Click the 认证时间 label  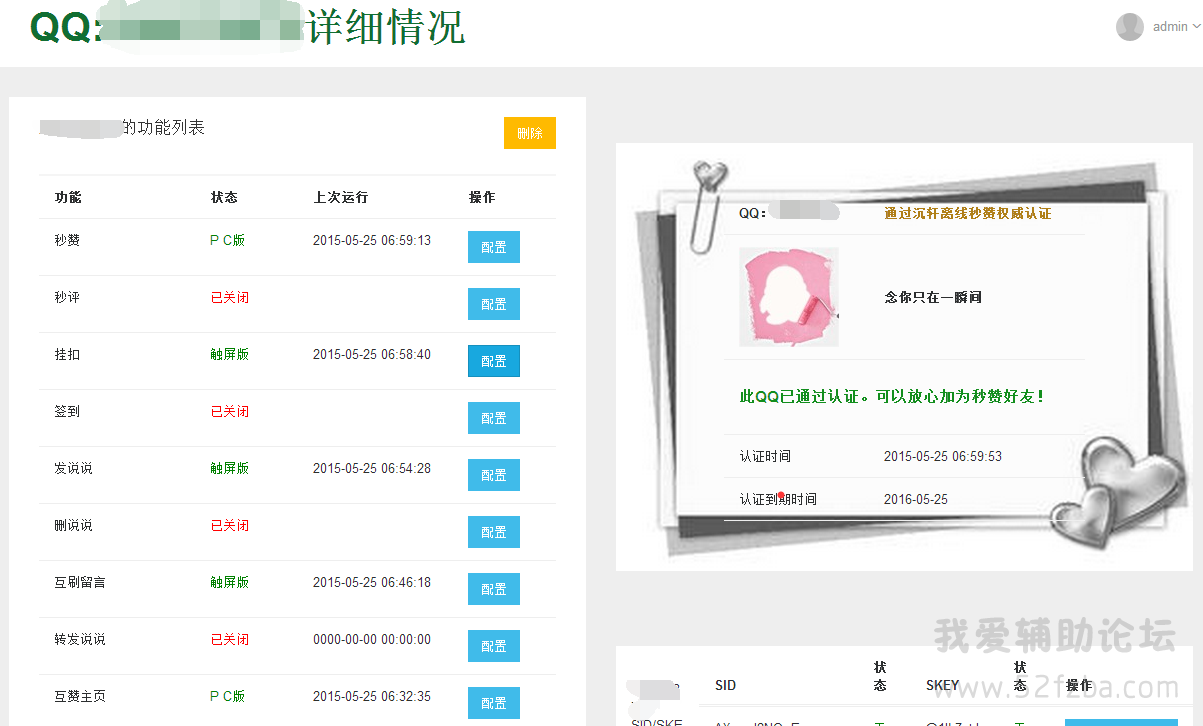coord(765,456)
